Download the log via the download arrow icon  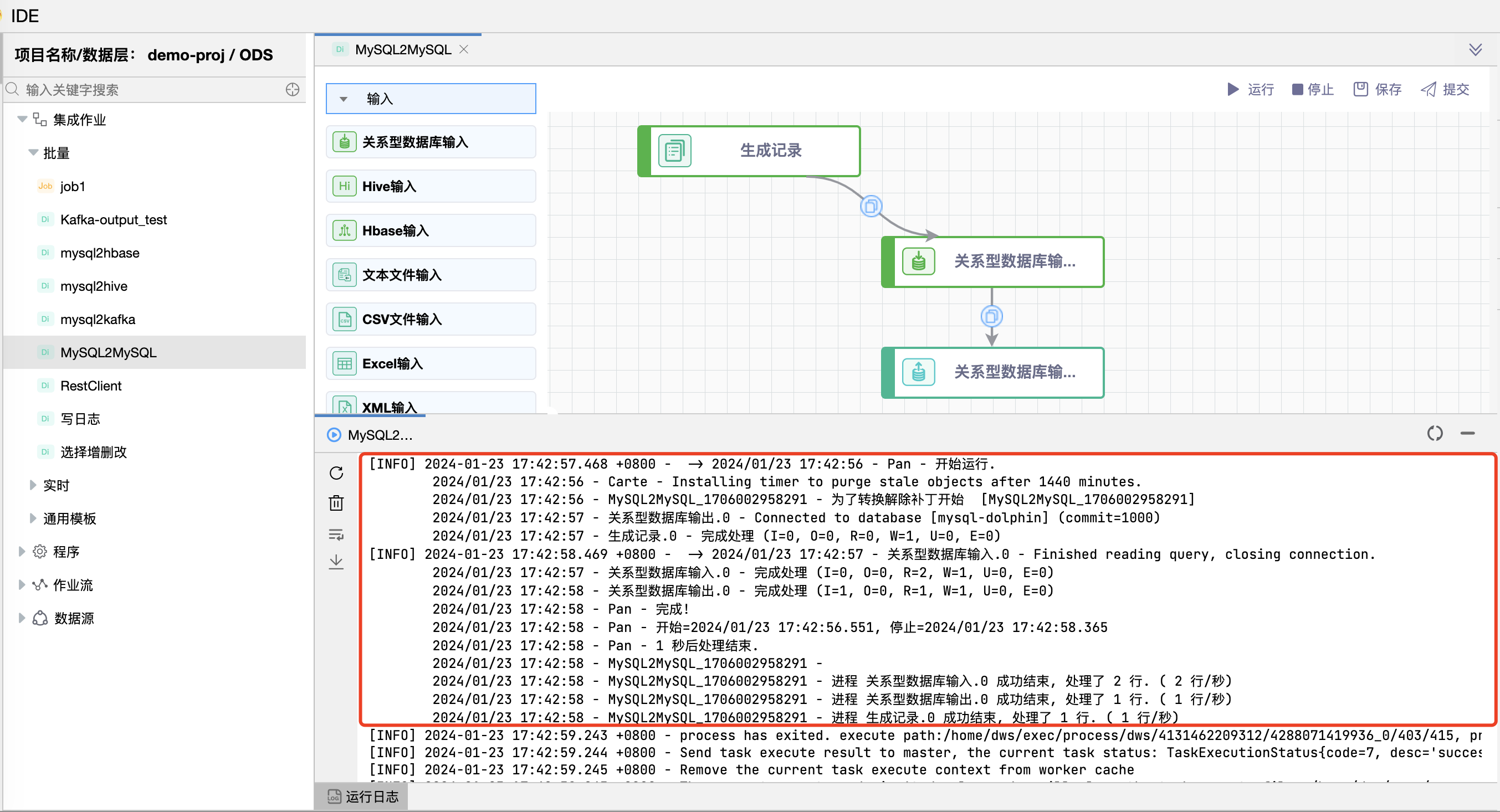tap(336, 562)
